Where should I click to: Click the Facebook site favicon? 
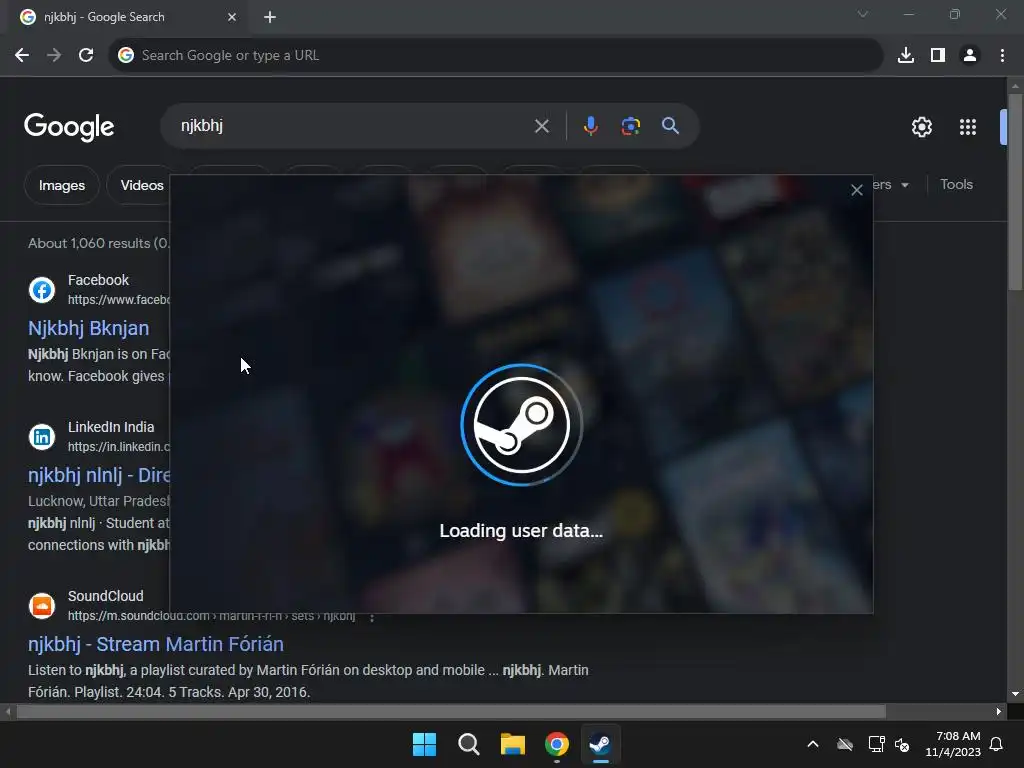(x=42, y=289)
